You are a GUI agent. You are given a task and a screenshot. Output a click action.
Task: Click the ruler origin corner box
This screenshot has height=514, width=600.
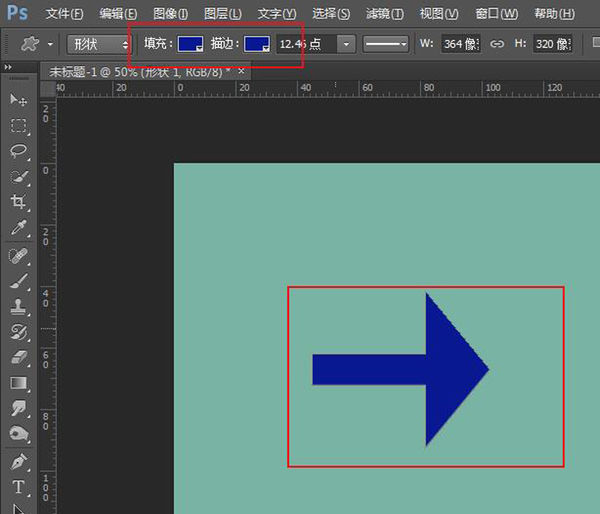click(48, 89)
